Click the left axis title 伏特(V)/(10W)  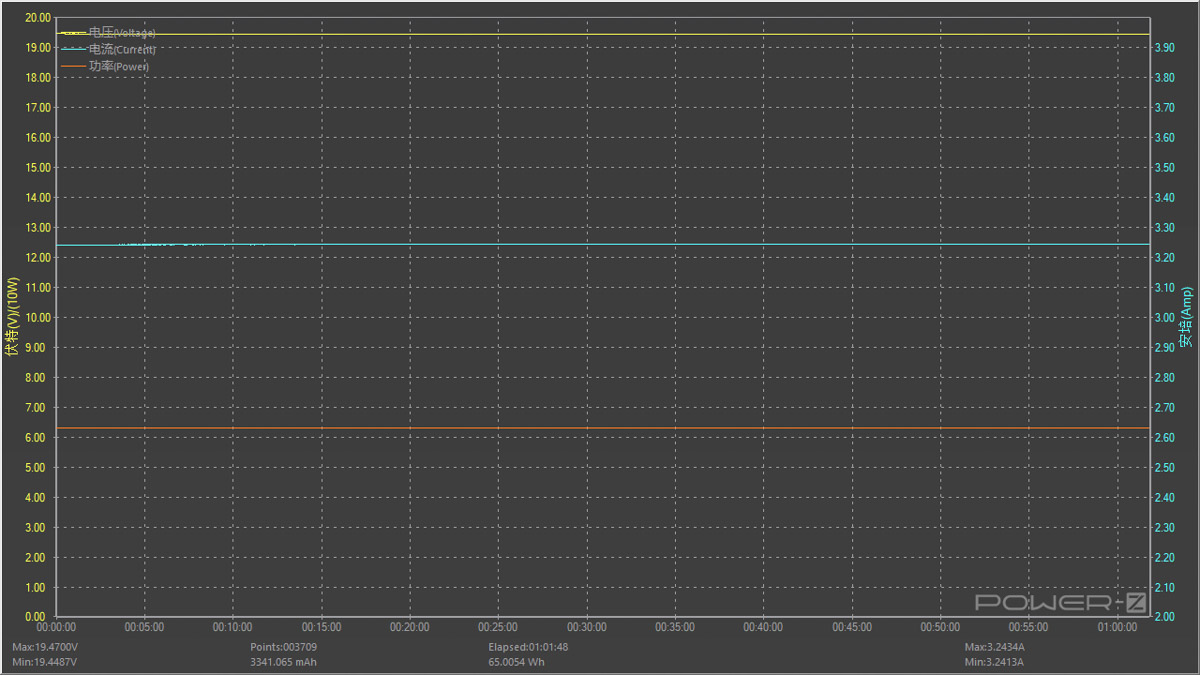[x=12, y=318]
